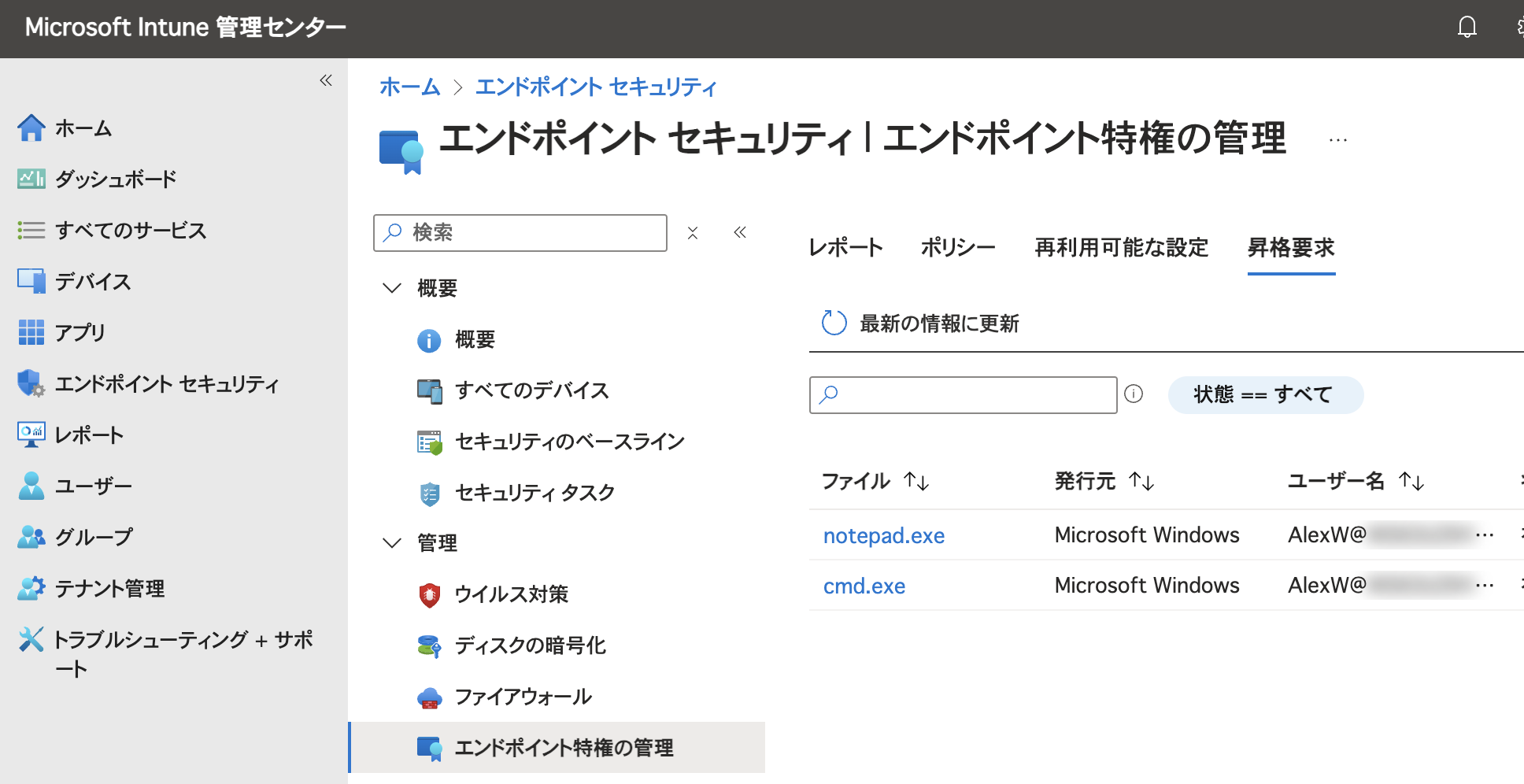Open the ディスクの暗号化 menu item
Viewport: 1524px width, 784px height.
coord(531,645)
